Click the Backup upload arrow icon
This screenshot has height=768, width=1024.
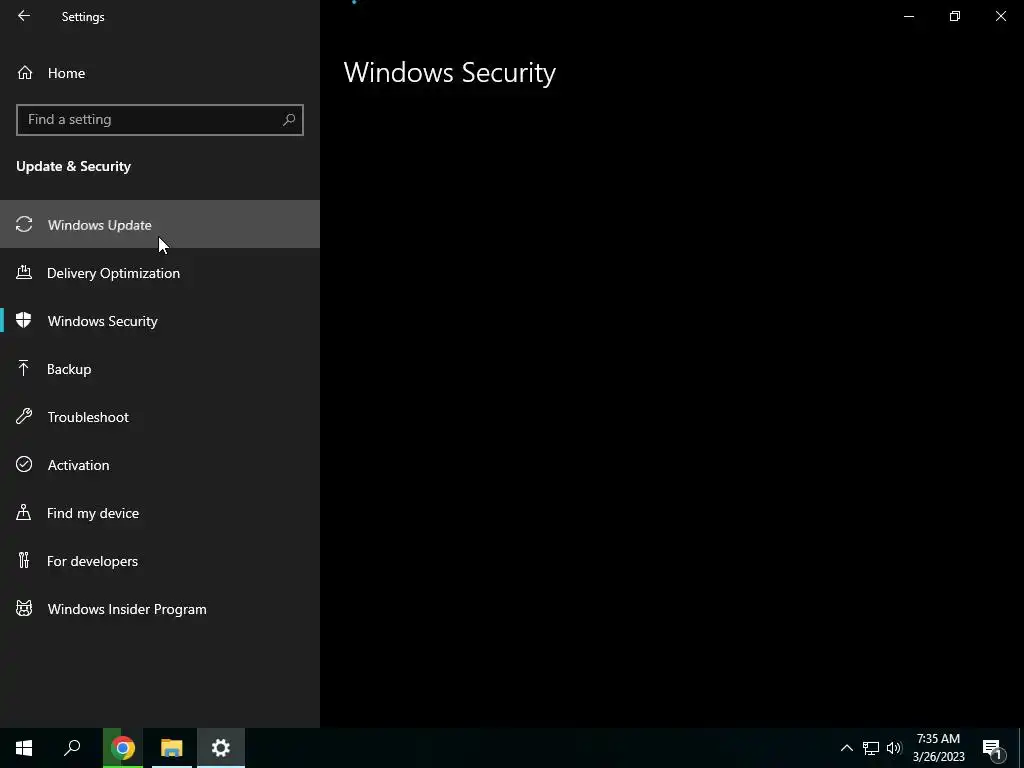click(24, 368)
